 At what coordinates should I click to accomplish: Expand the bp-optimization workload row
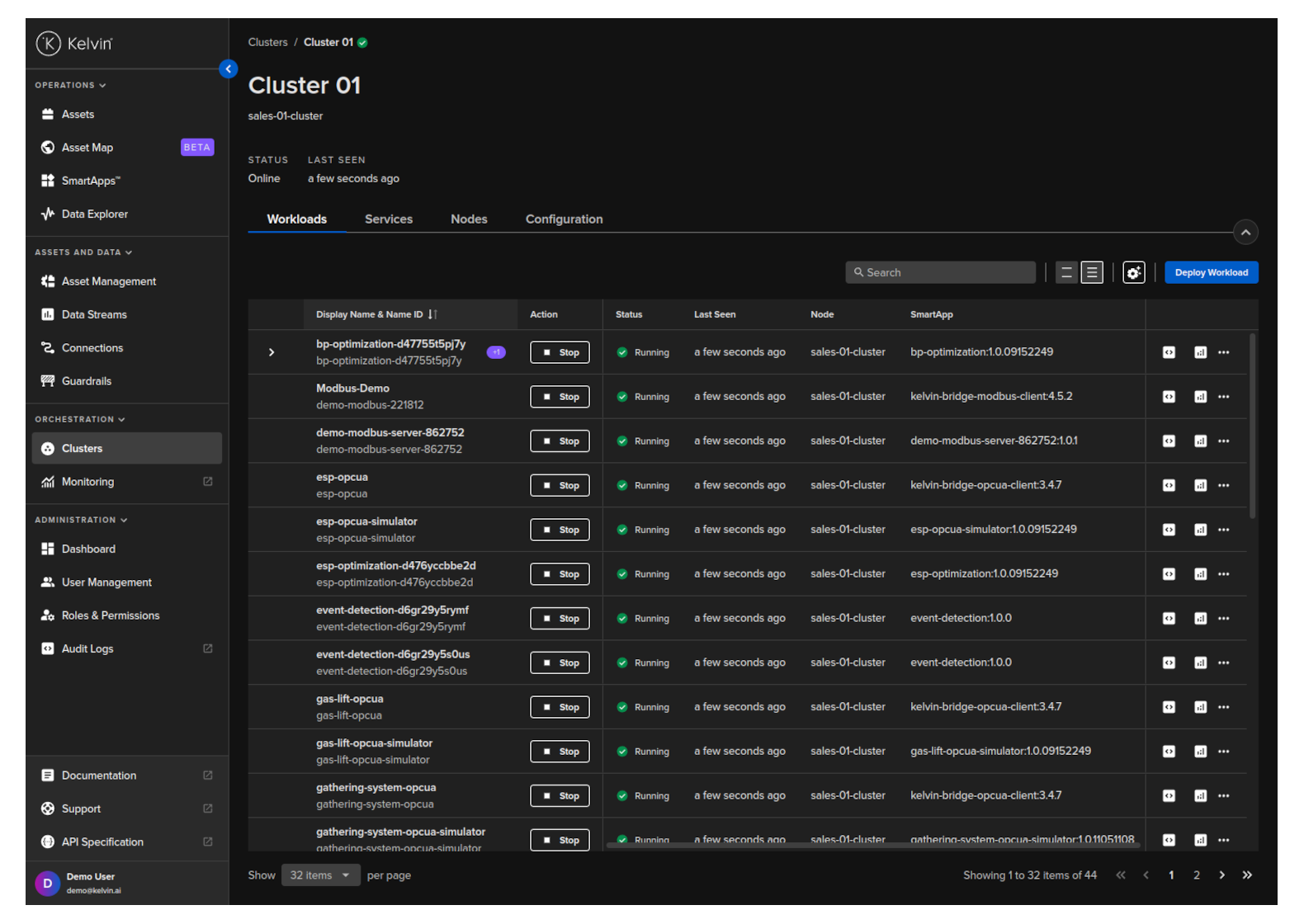(272, 353)
